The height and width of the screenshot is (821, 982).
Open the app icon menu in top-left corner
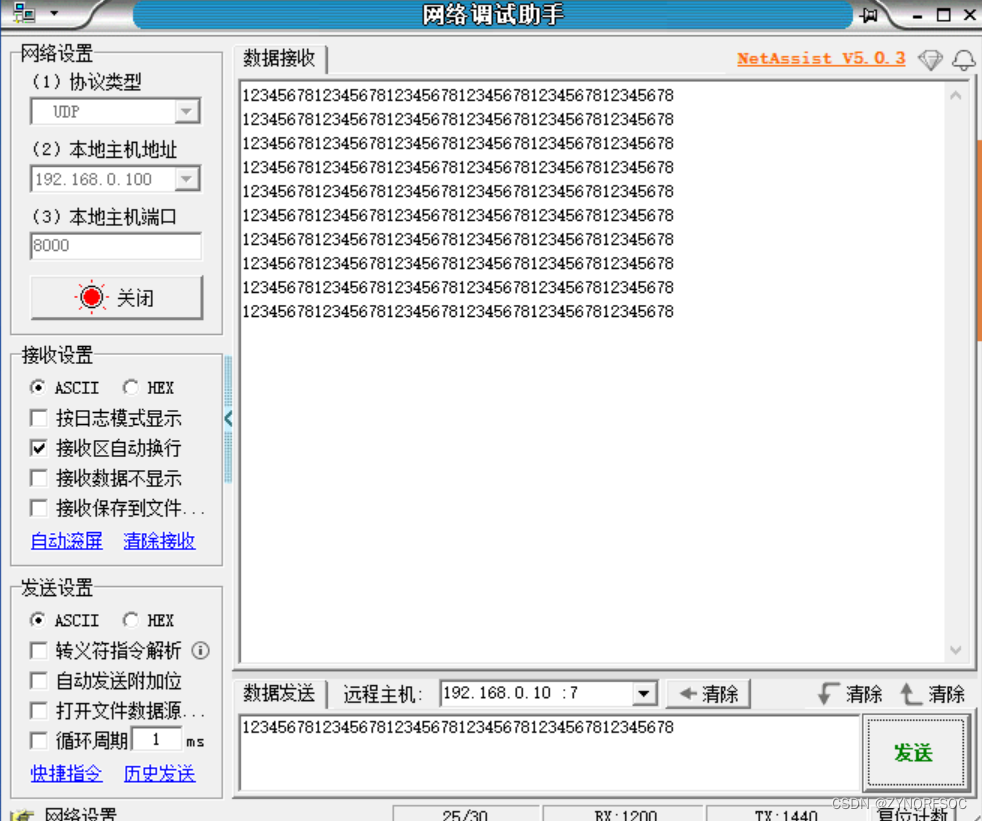tap(24, 14)
